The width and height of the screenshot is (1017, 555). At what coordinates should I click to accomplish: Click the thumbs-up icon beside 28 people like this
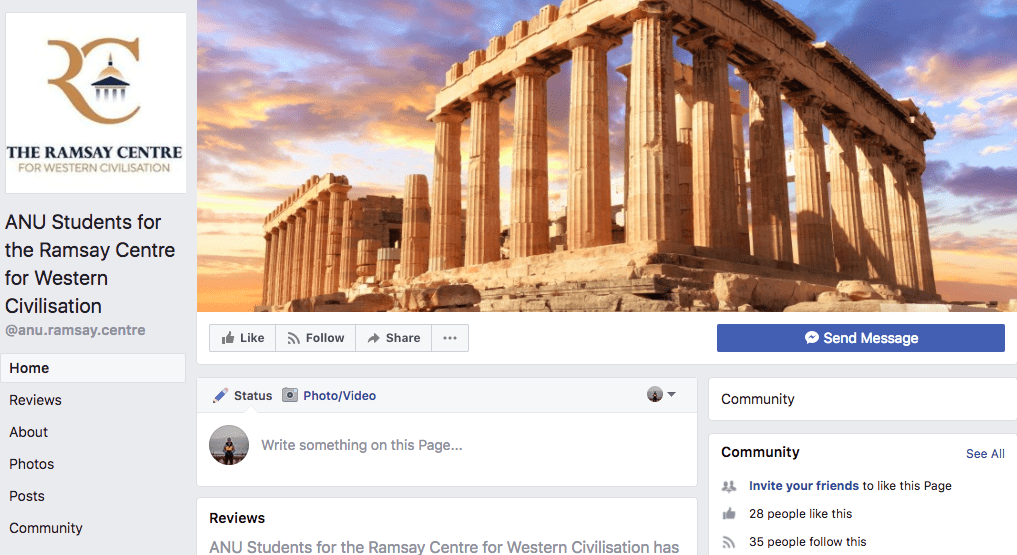pos(729,514)
